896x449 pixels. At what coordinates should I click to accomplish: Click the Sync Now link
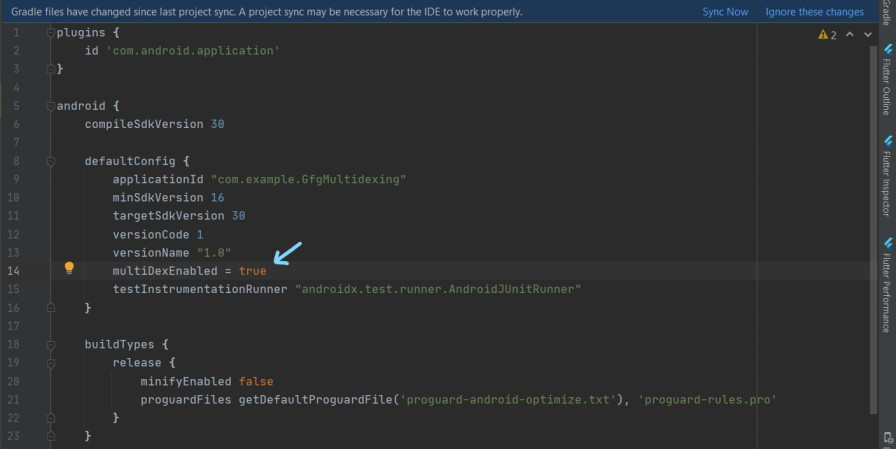[x=725, y=12]
